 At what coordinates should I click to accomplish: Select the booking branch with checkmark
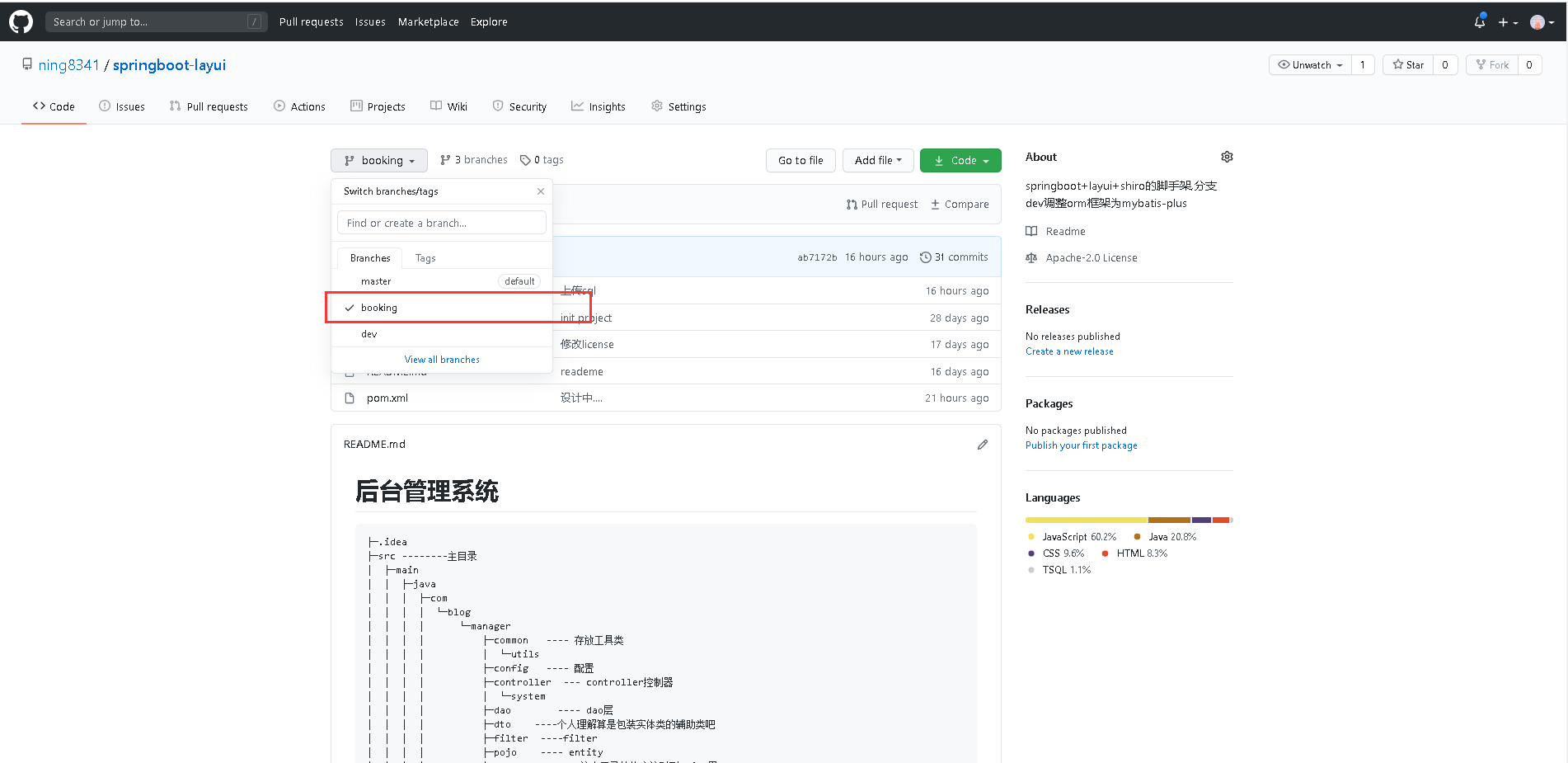(378, 307)
